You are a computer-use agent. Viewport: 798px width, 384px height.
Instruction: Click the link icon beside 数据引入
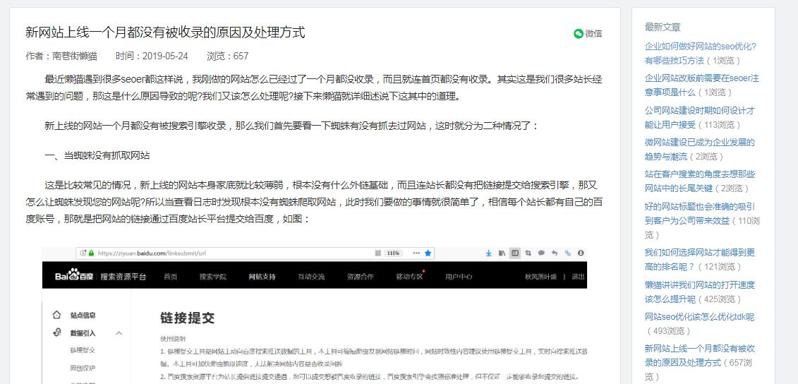point(57,333)
